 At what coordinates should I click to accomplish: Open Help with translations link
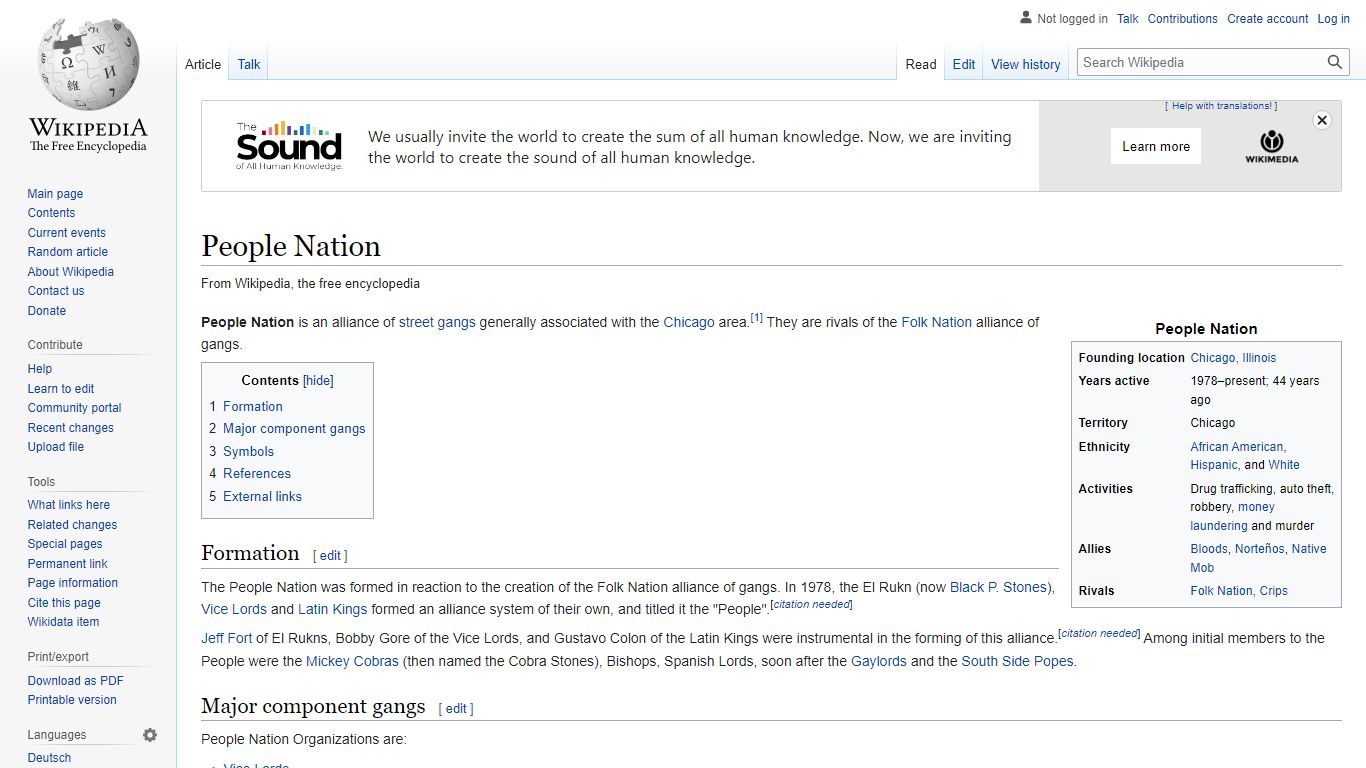coord(1222,106)
